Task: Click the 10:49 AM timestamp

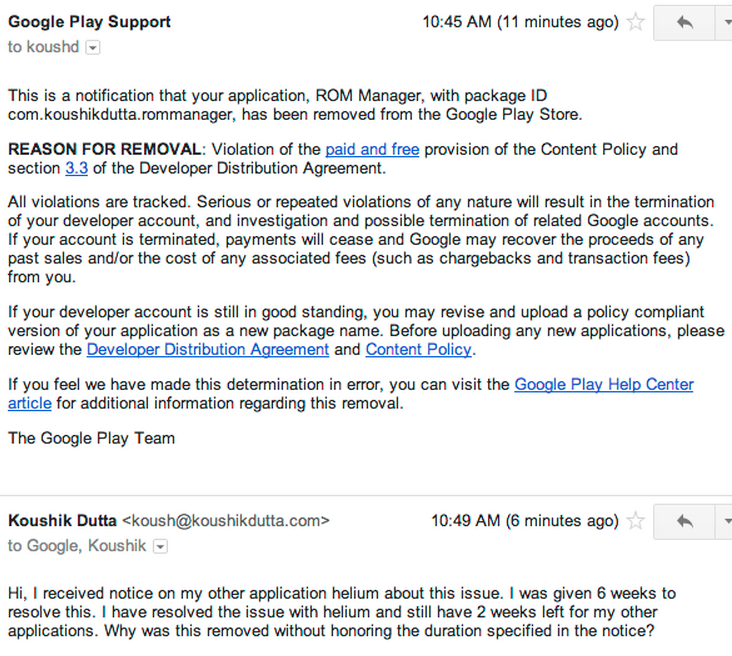Action: pyautogui.click(x=525, y=521)
